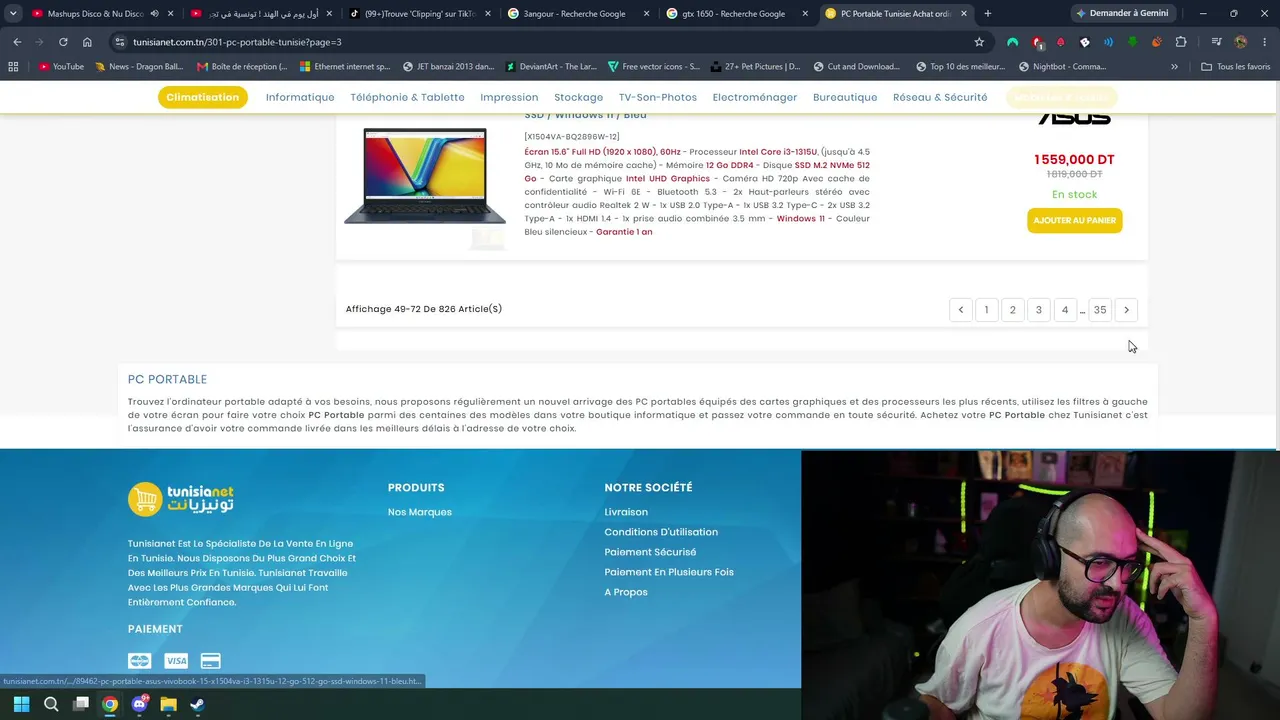Screen dimensions: 1280x720
Task: Open the Impression category menu
Action: (x=509, y=97)
